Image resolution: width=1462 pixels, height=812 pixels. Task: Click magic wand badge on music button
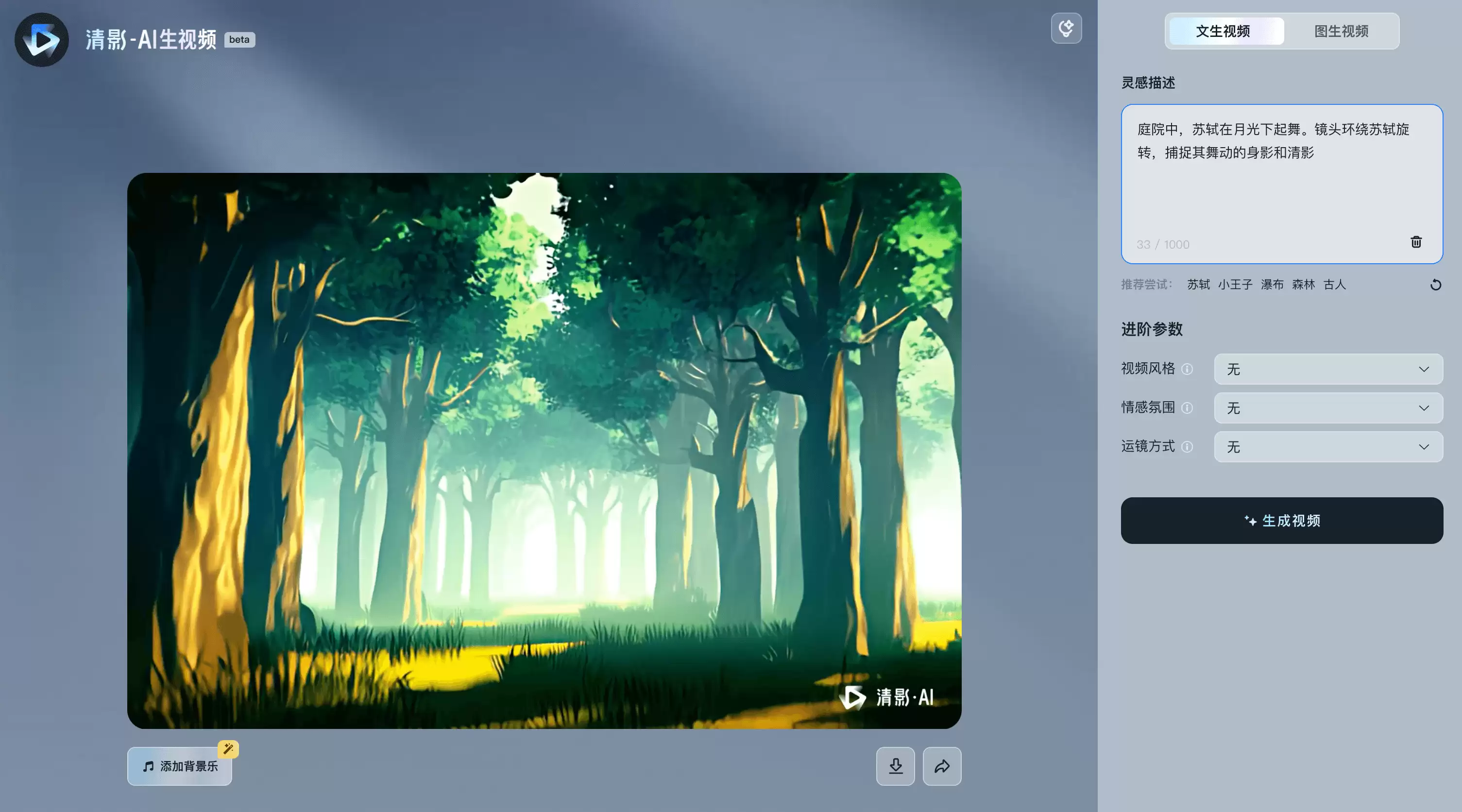click(228, 749)
